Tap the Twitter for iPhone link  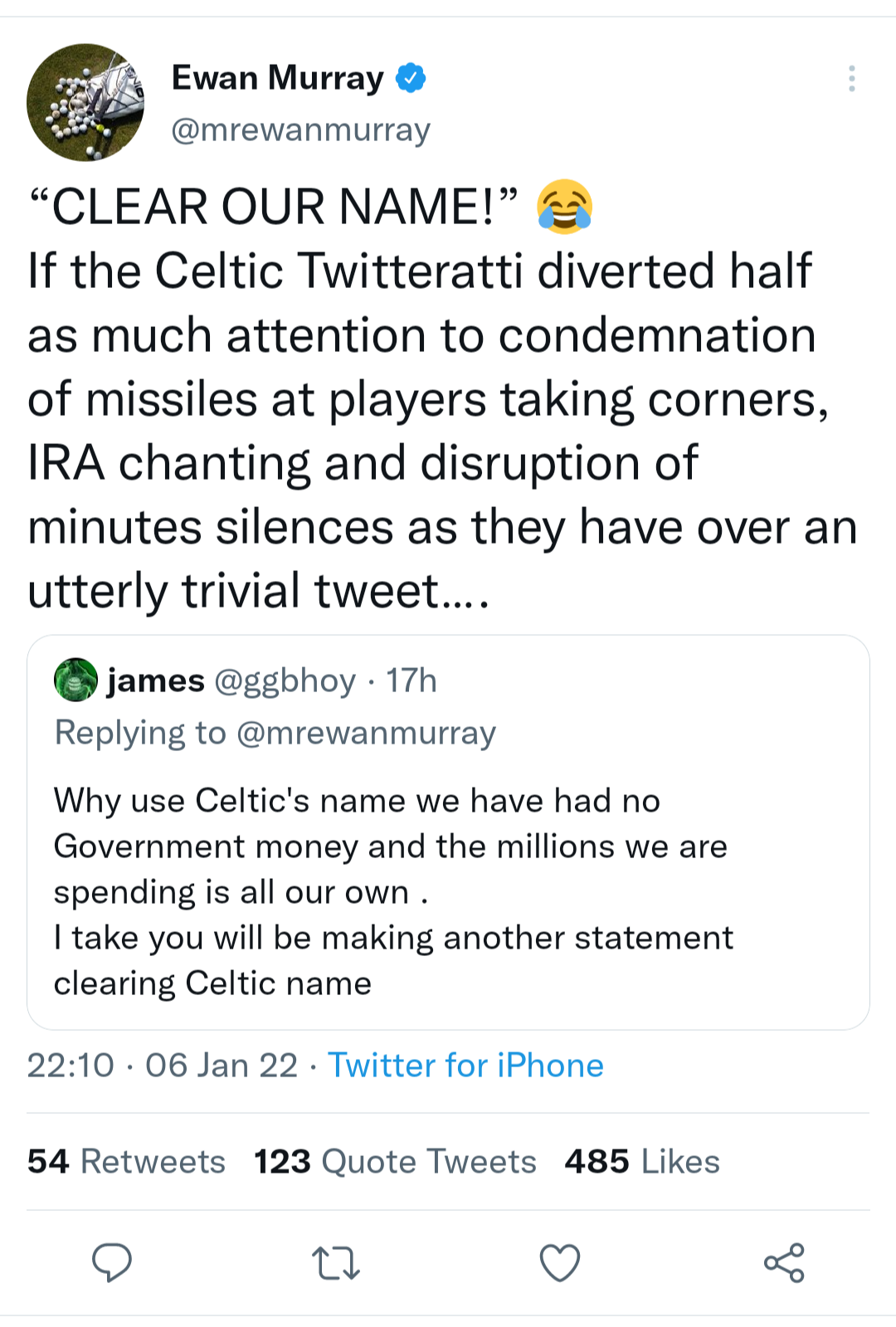point(465,1065)
